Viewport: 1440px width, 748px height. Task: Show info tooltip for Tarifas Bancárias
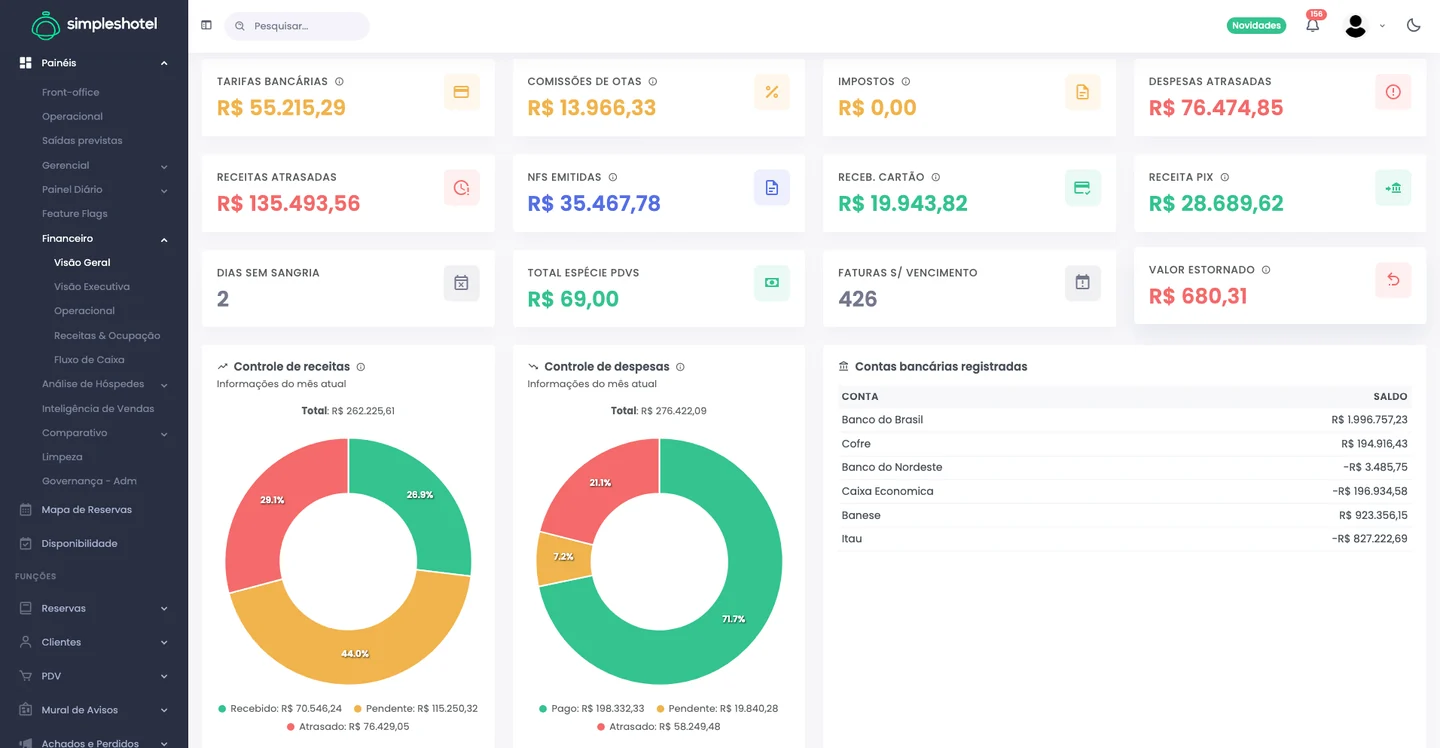coord(339,81)
